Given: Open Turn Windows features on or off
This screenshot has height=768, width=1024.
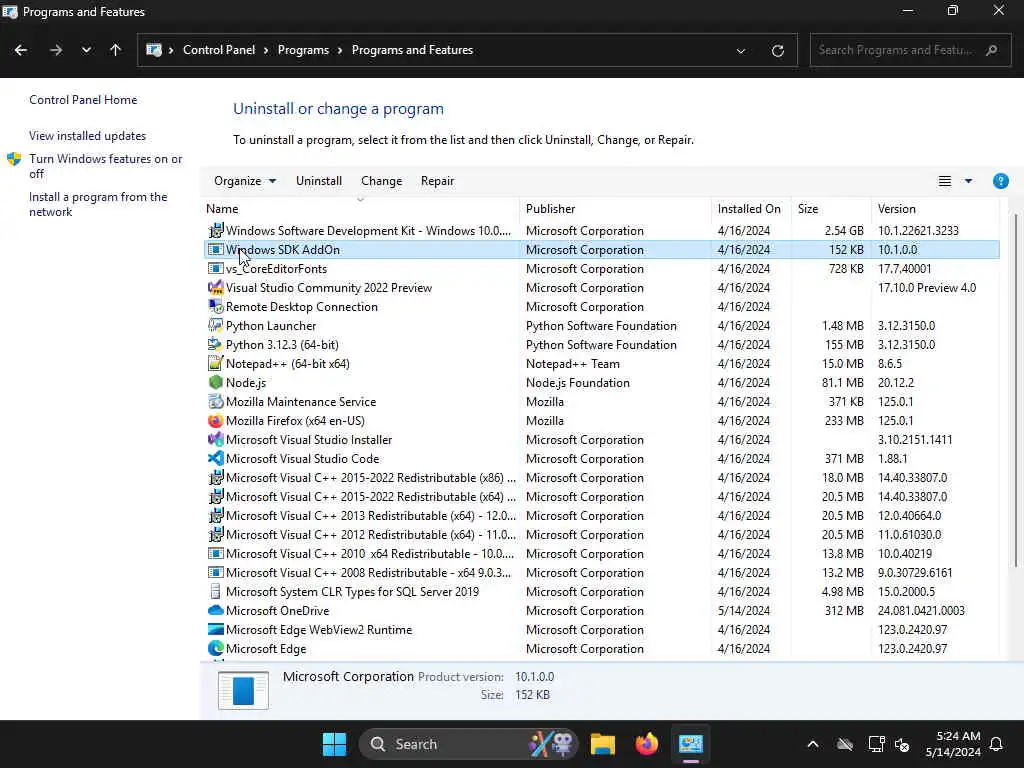Looking at the screenshot, I should point(106,166).
